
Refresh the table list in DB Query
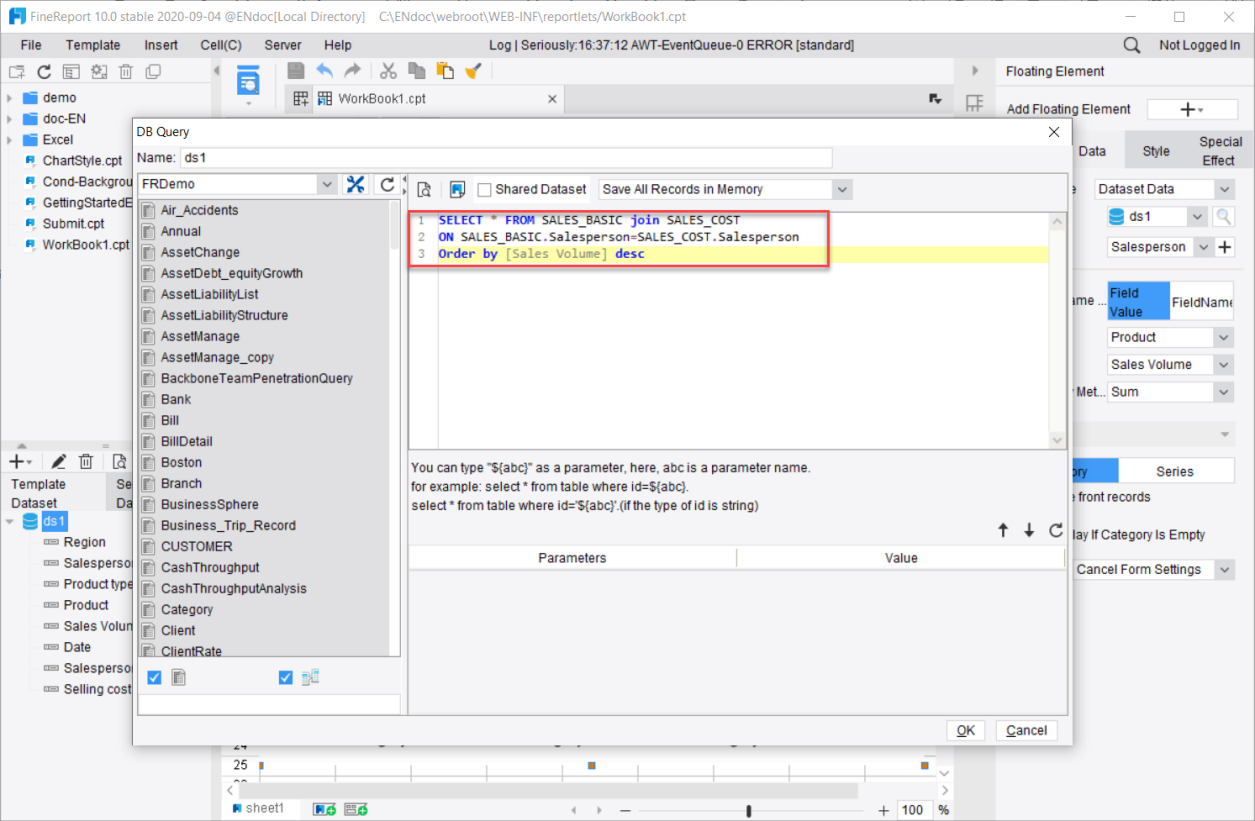click(x=387, y=184)
